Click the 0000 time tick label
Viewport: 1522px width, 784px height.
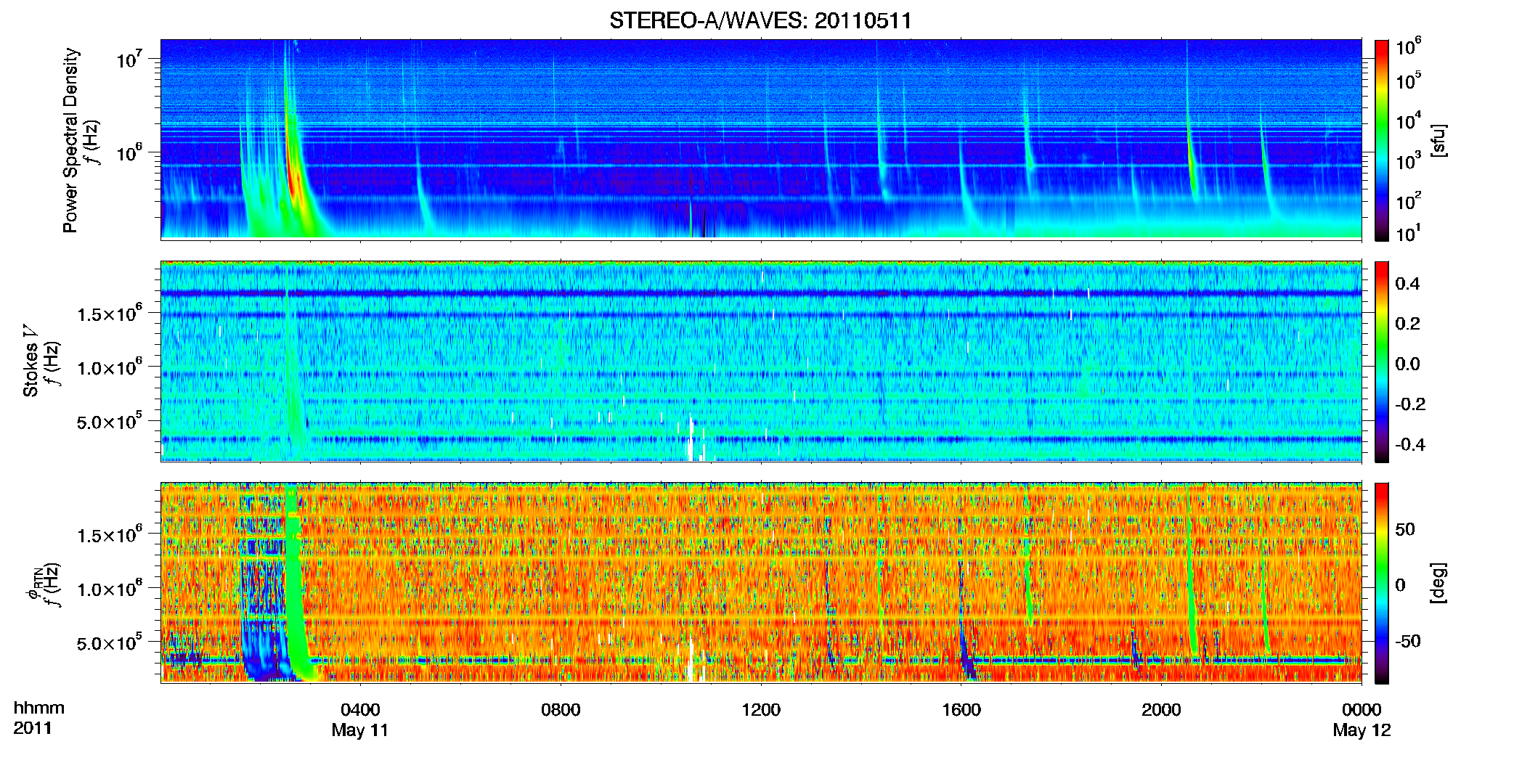click(x=1362, y=710)
